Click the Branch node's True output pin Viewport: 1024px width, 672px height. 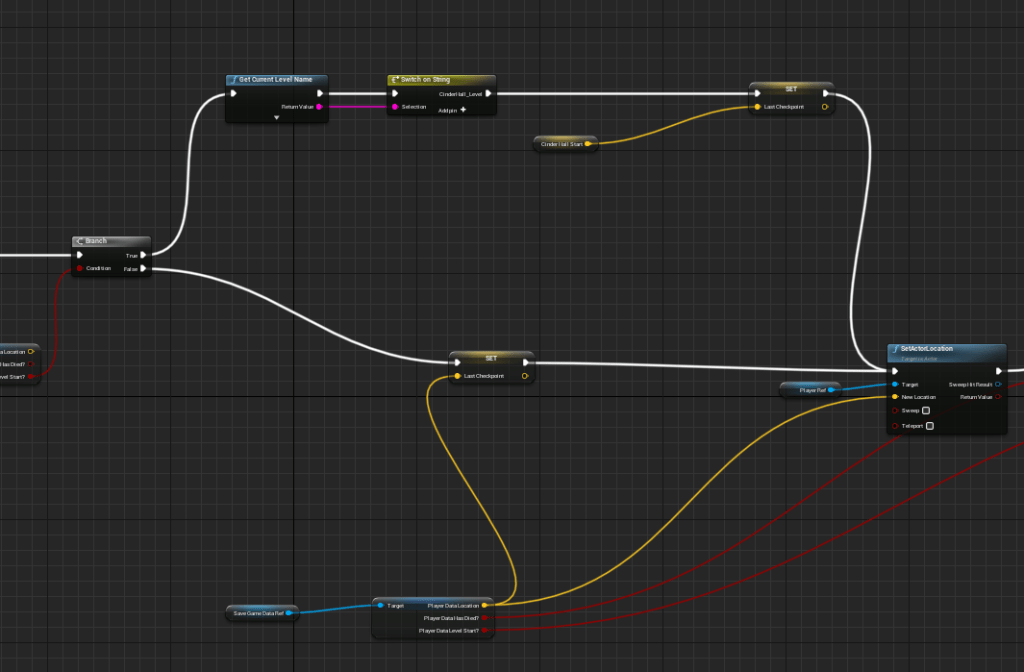(x=144, y=255)
